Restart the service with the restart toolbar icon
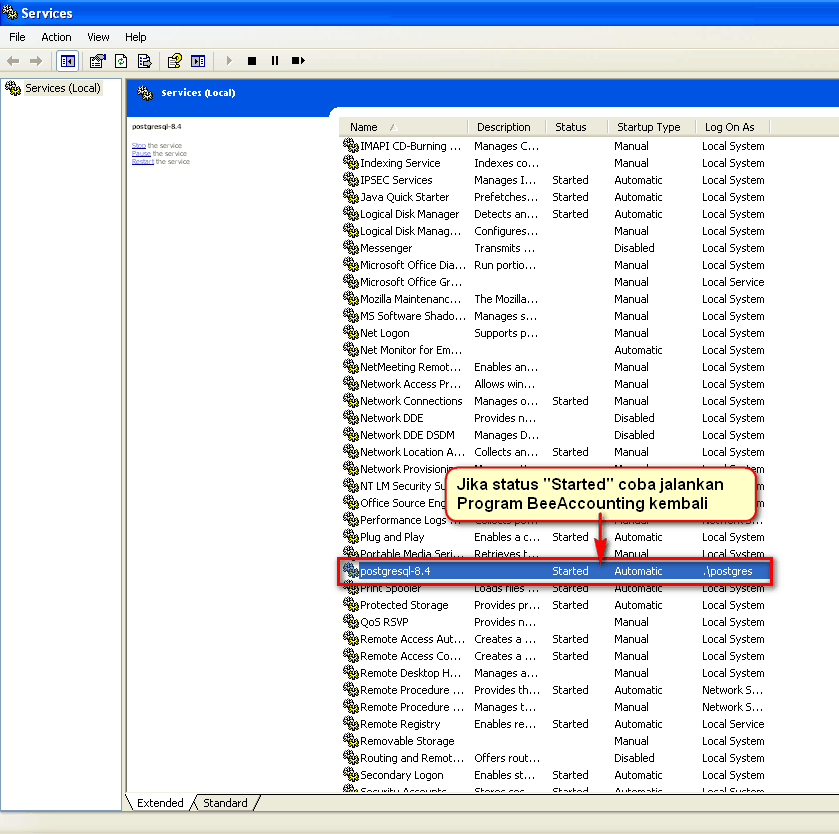Screen dimensions: 839x834 pos(298,61)
